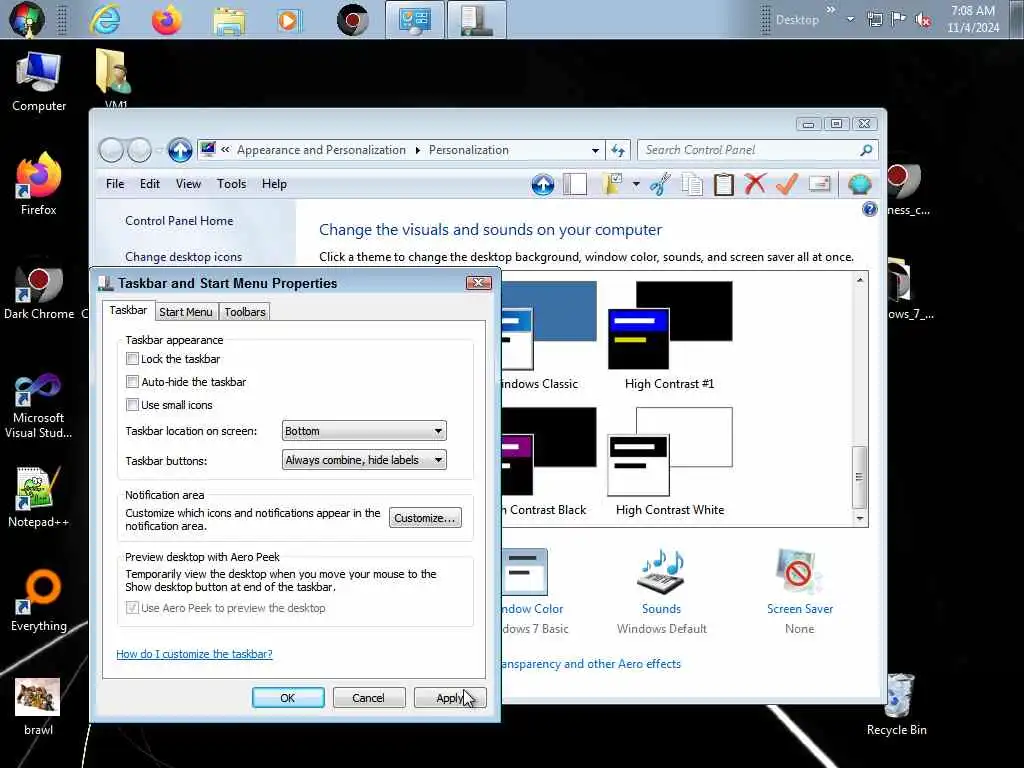Open Windows Explorer from the taskbar

click(x=229, y=21)
